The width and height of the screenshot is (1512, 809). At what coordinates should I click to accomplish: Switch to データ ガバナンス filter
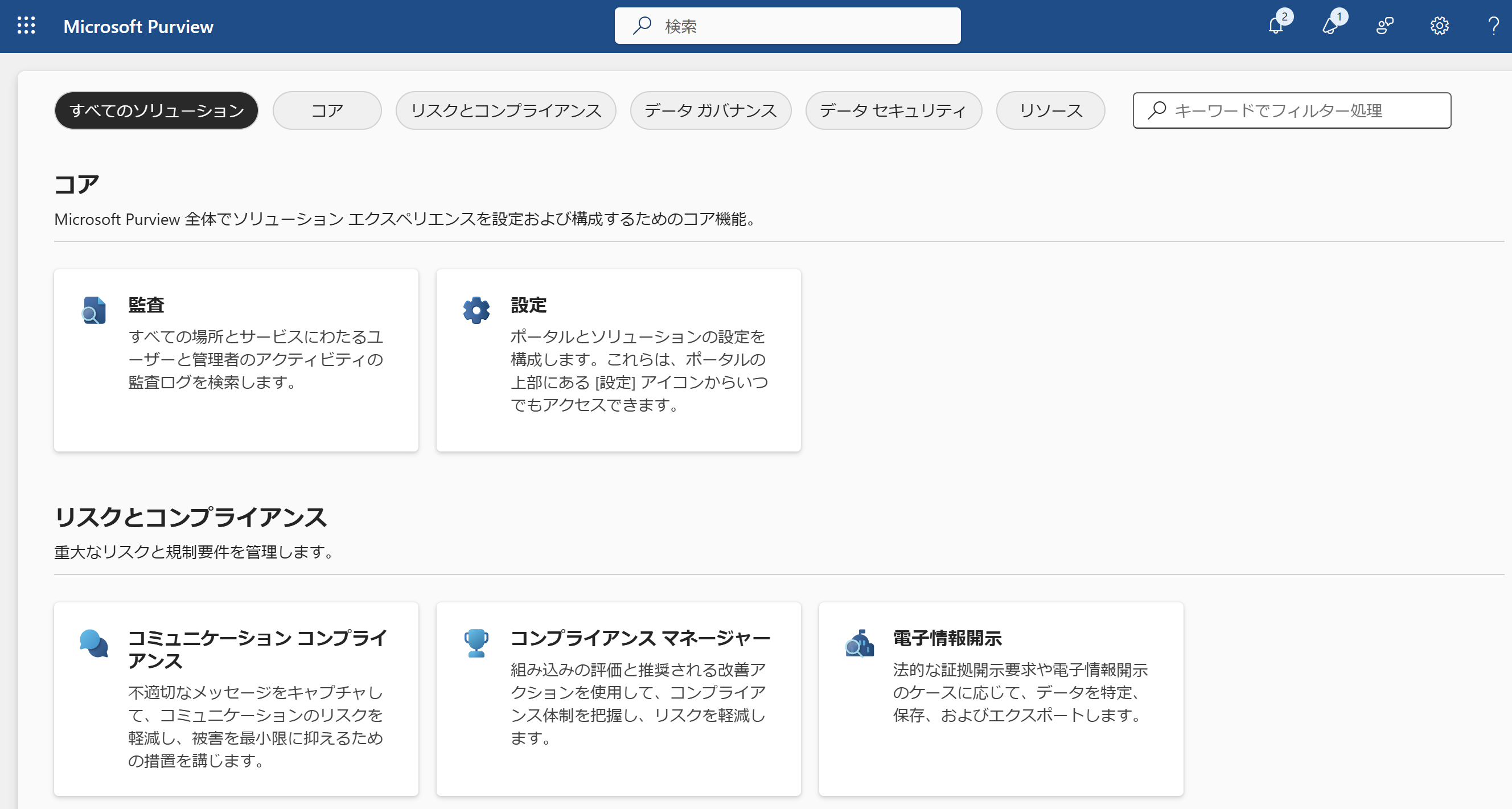tap(710, 110)
